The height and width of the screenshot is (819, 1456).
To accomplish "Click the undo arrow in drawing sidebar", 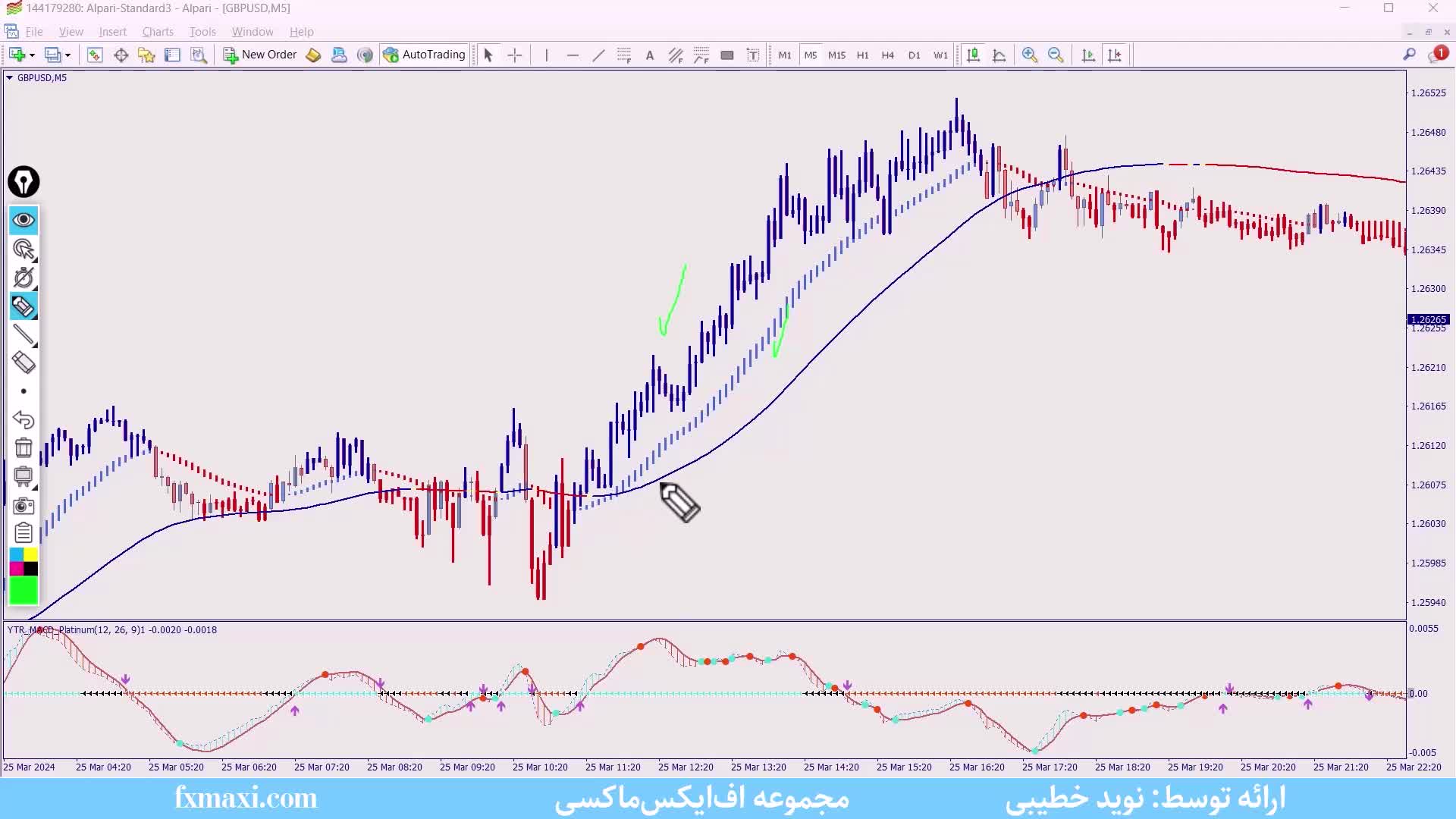I will click(x=24, y=419).
